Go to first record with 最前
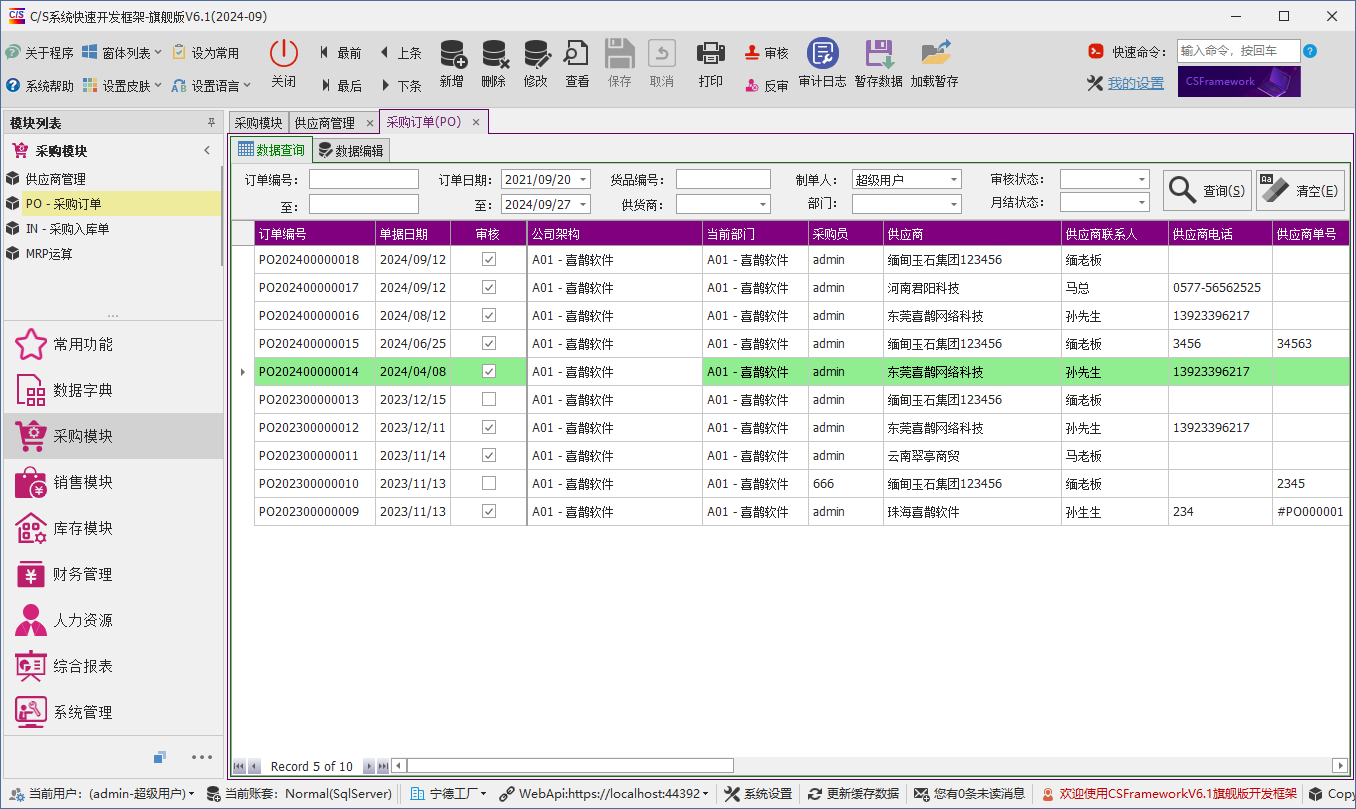1356x809 pixels. (x=340, y=53)
